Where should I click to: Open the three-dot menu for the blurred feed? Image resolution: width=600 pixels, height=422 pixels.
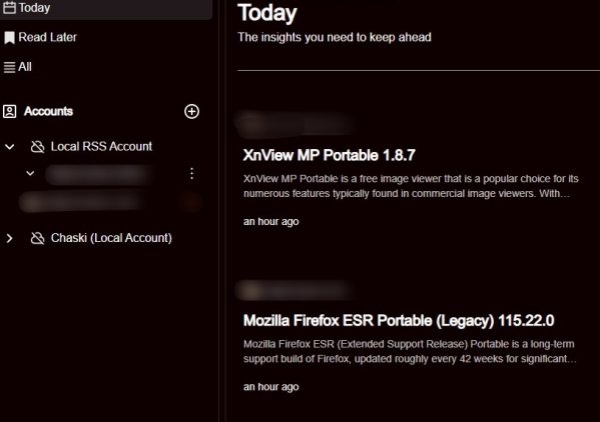pyautogui.click(x=192, y=173)
